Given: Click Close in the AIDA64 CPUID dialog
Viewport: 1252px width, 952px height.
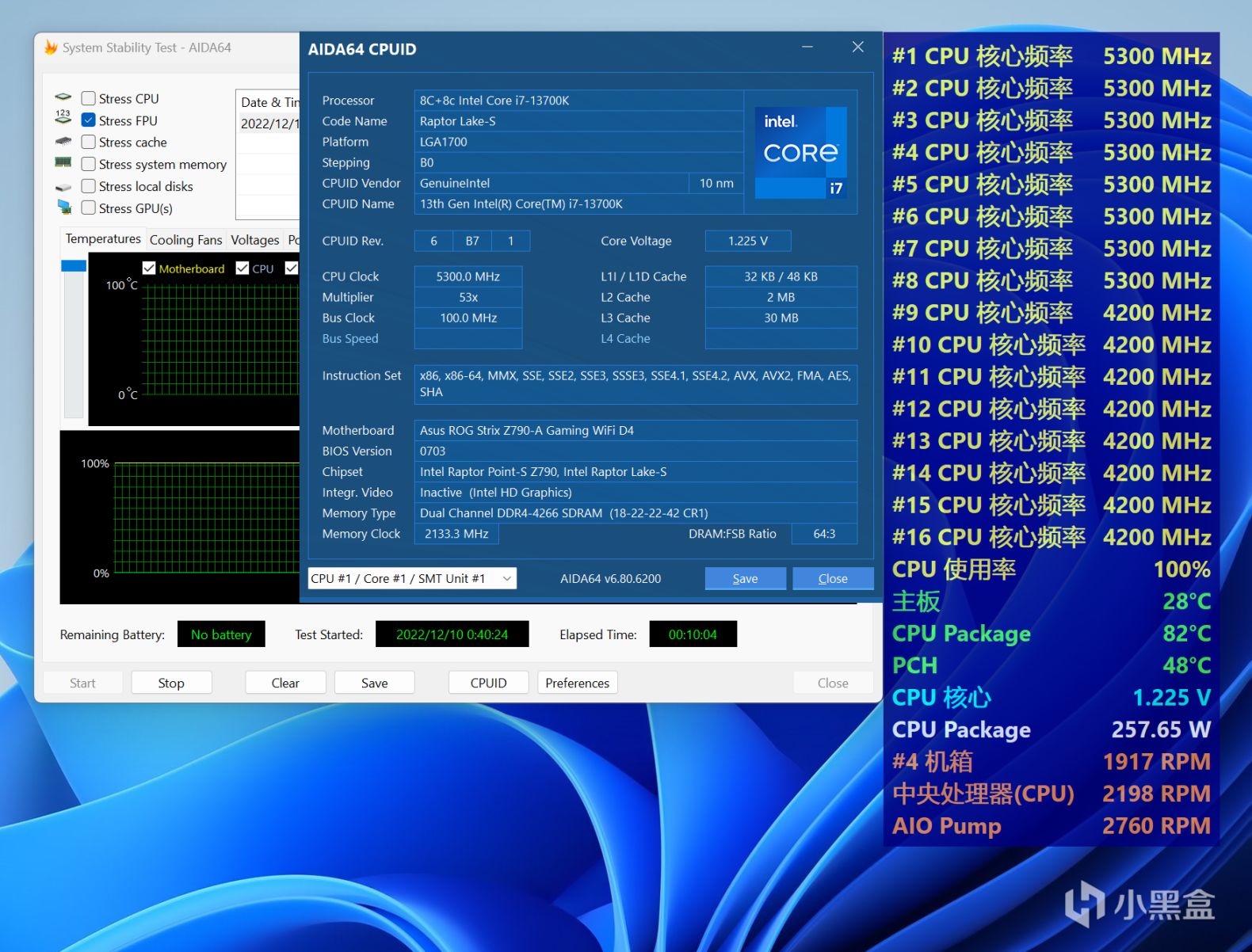Looking at the screenshot, I should pos(833,579).
